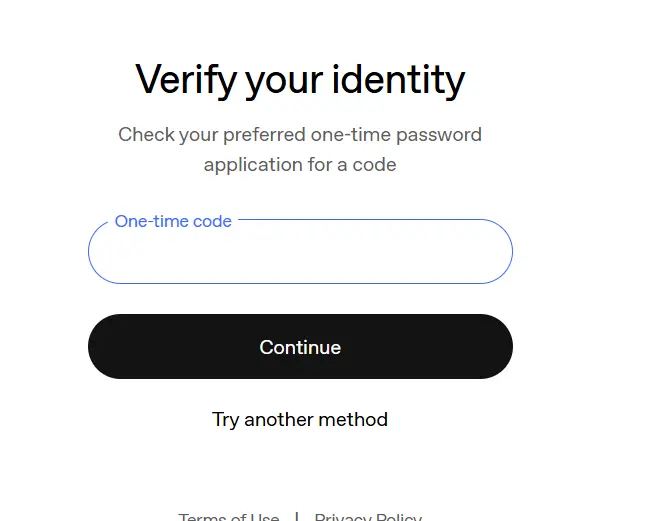The width and height of the screenshot is (646, 521).
Task: Click the black Continue button
Action: tap(300, 346)
